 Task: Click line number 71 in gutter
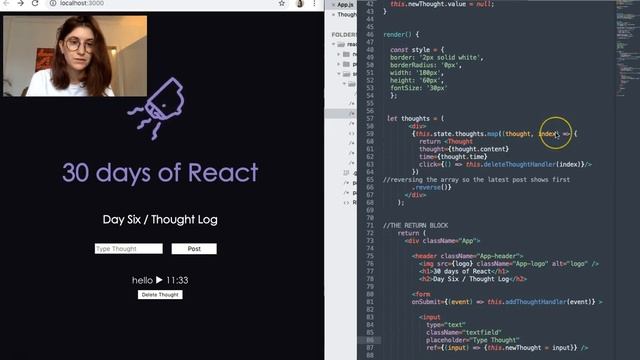click(x=370, y=225)
